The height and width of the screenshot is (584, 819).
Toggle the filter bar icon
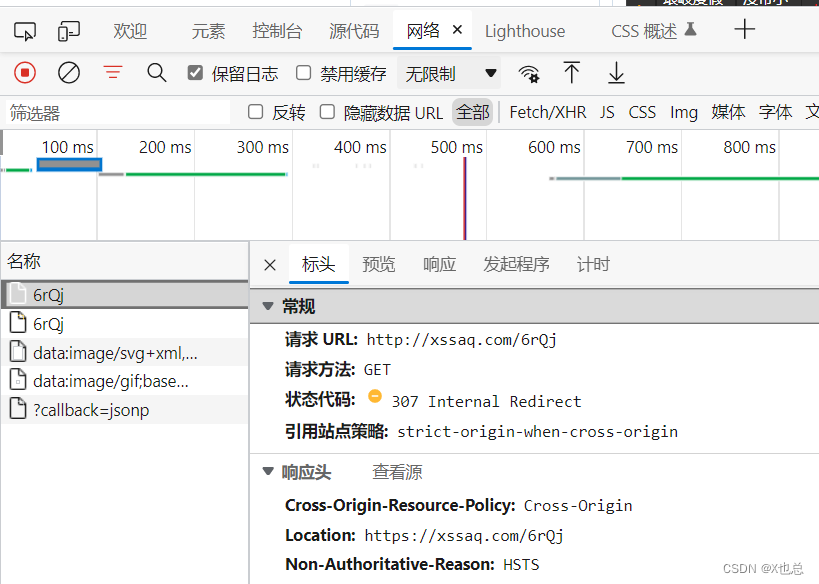113,72
